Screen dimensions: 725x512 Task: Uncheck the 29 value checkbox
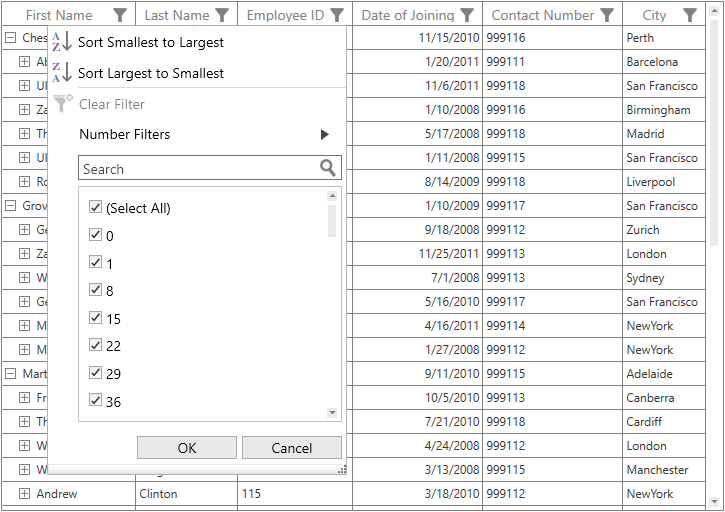[95, 372]
